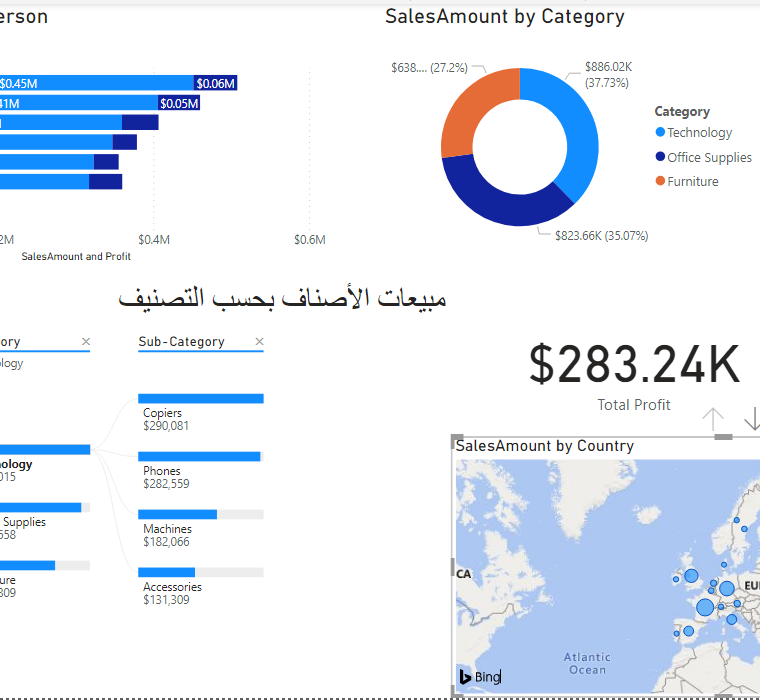This screenshot has width=760, height=700.
Task: Click the Sub-Category column header
Action: click(x=181, y=342)
